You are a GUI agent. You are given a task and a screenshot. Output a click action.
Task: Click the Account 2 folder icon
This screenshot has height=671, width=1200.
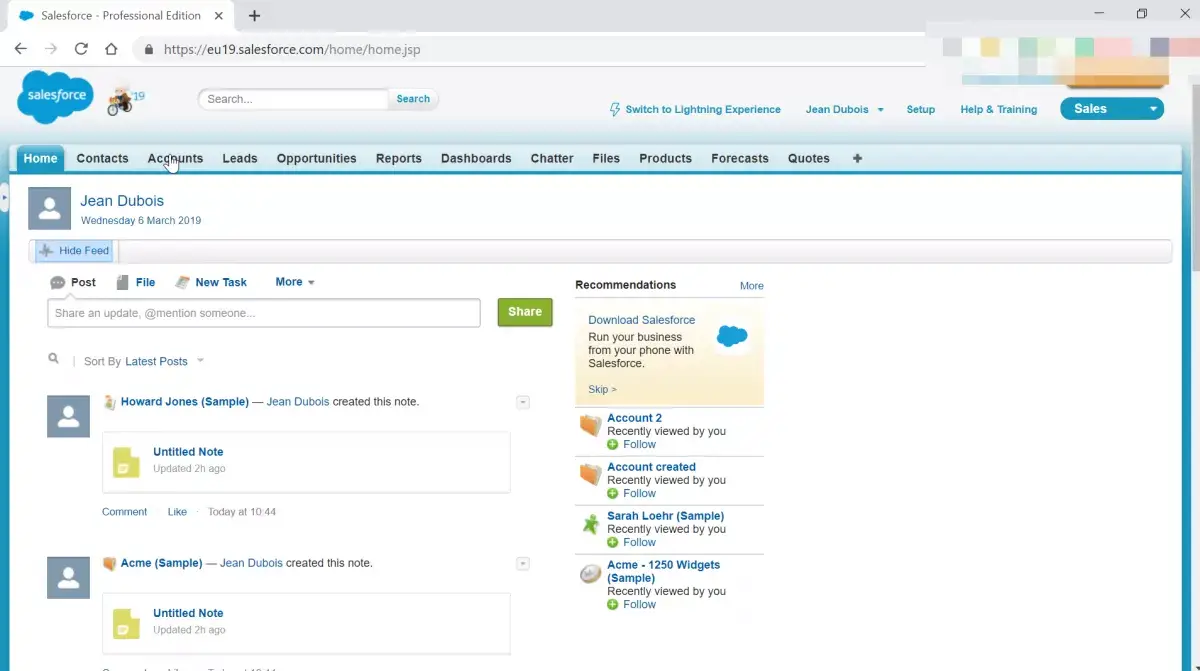[590, 426]
